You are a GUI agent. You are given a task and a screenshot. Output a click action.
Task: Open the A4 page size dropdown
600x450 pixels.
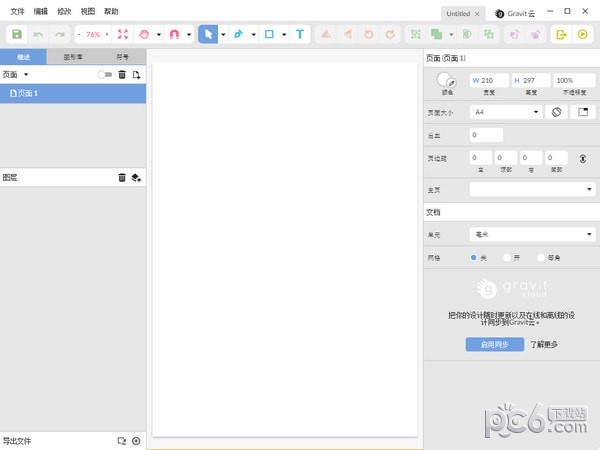[506, 112]
